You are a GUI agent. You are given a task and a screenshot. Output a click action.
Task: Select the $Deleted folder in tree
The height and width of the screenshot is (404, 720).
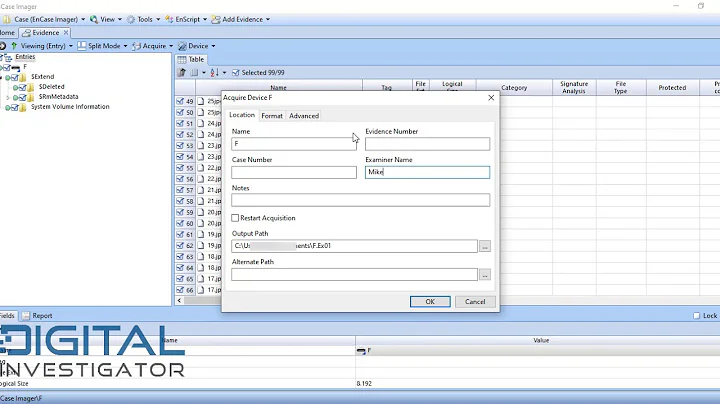51,87
